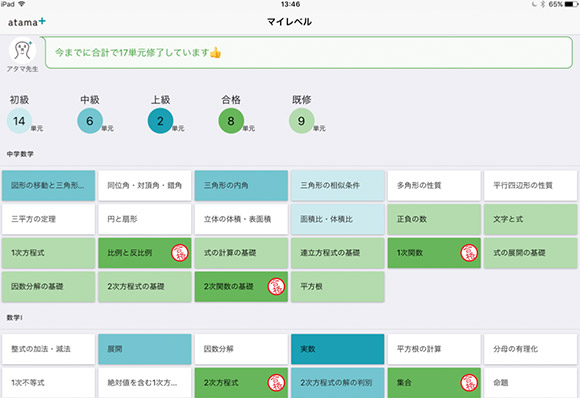Screen dimensions: 580x398
Task: Open the 平方根 unit tile
Action: pyautogui.click(x=338, y=287)
